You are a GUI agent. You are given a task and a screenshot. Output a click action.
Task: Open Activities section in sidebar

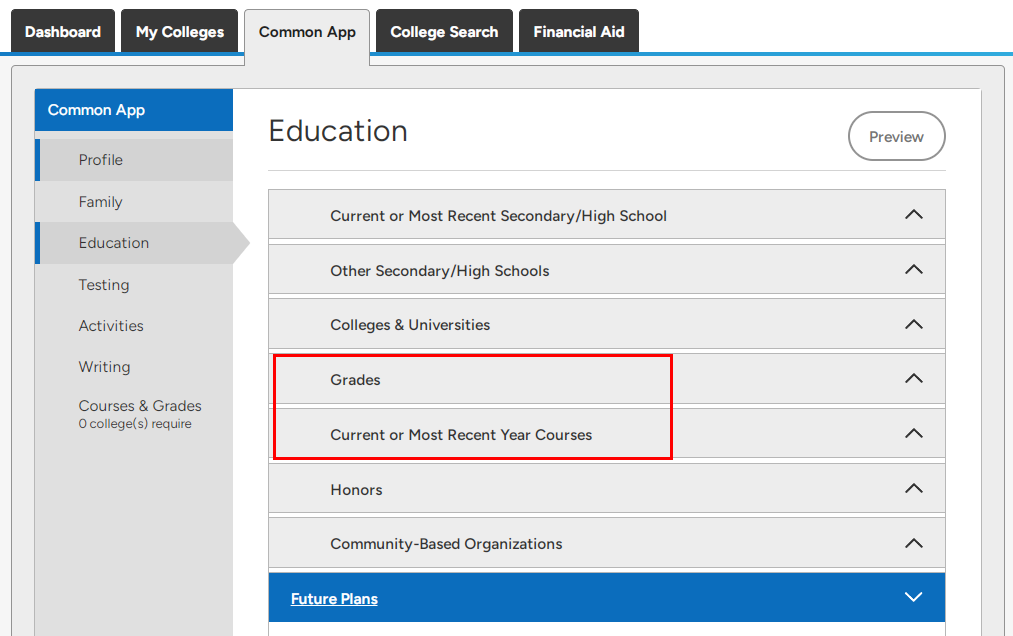click(134, 326)
